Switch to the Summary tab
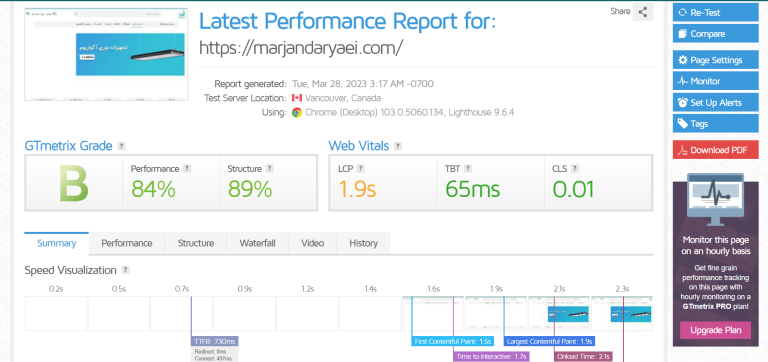The height and width of the screenshot is (362, 768). click(56, 243)
